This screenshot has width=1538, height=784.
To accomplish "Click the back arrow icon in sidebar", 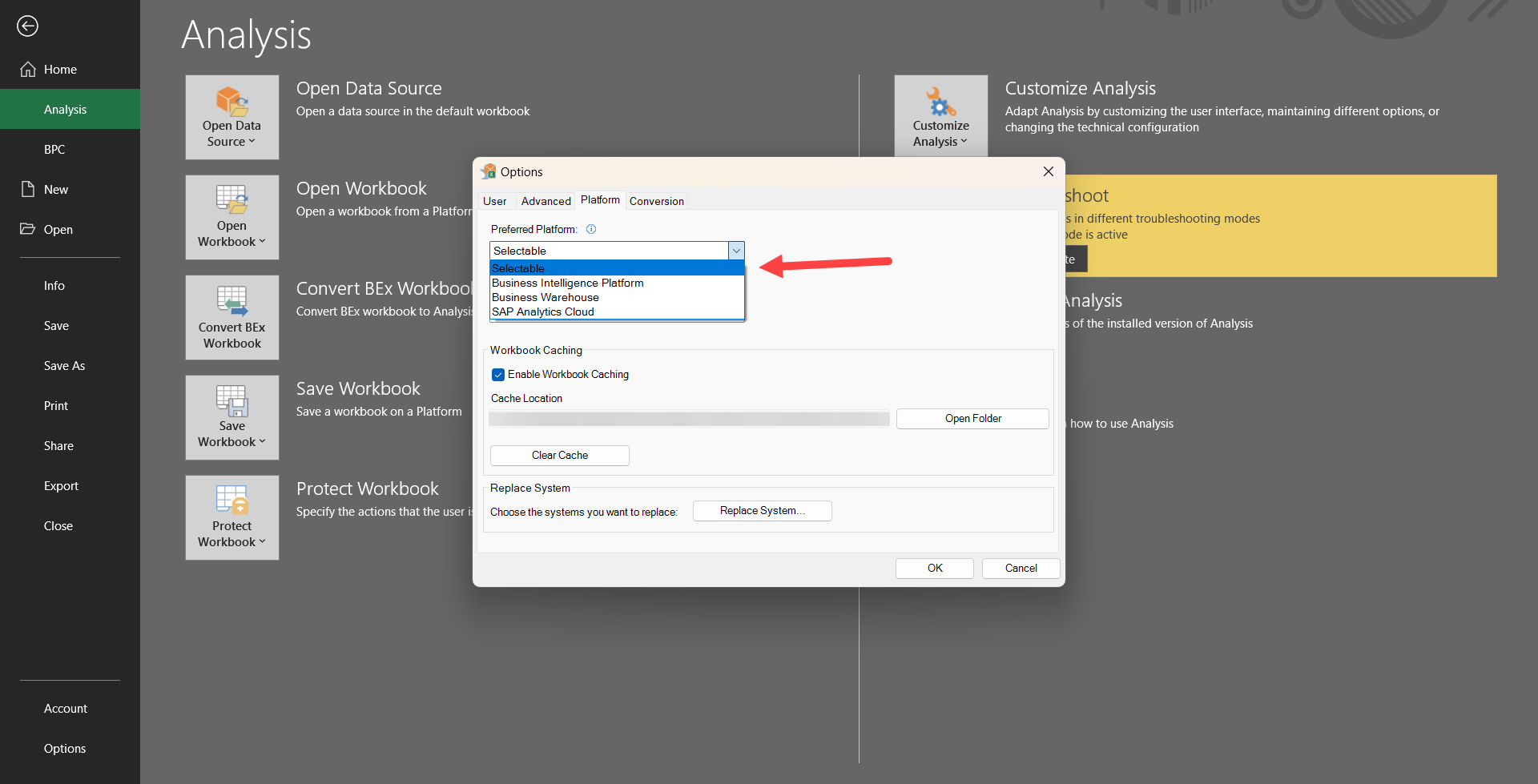I will coord(27,26).
